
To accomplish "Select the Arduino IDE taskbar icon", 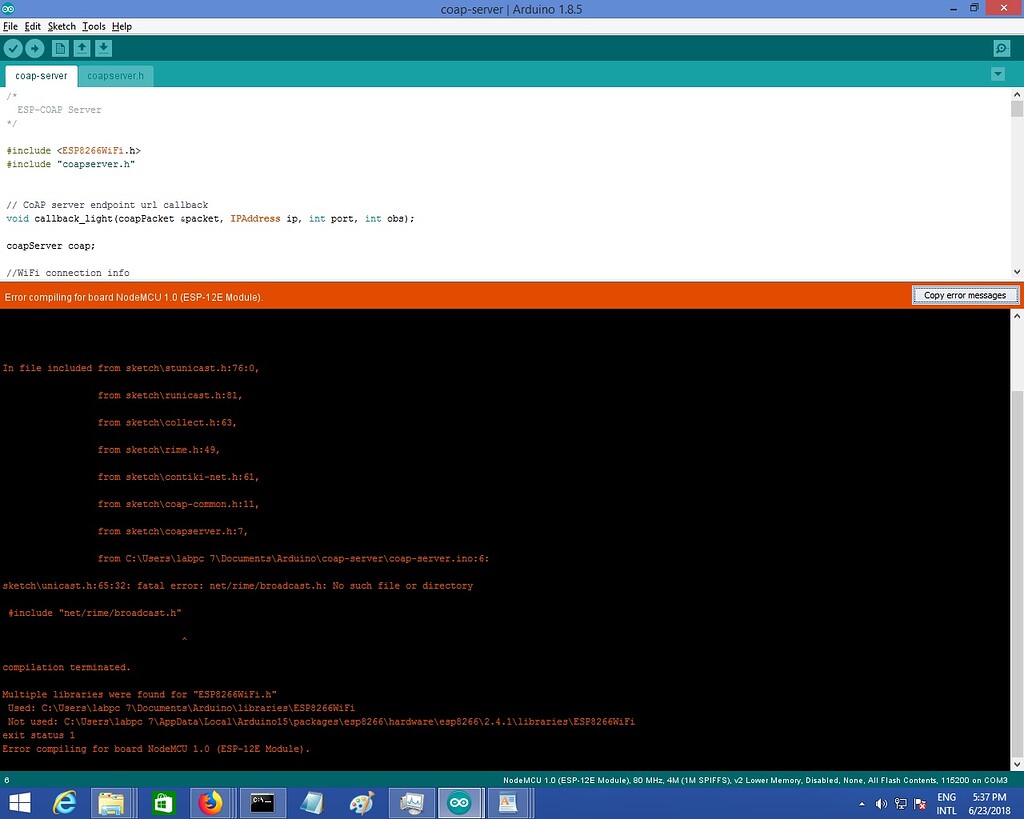I will tap(460, 802).
